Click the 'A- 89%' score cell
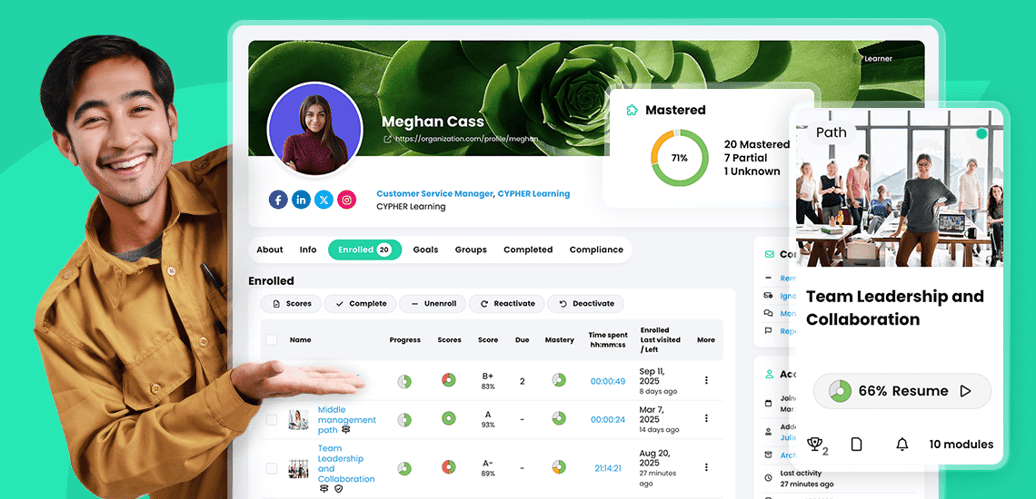The image size is (1036, 499). point(488,469)
